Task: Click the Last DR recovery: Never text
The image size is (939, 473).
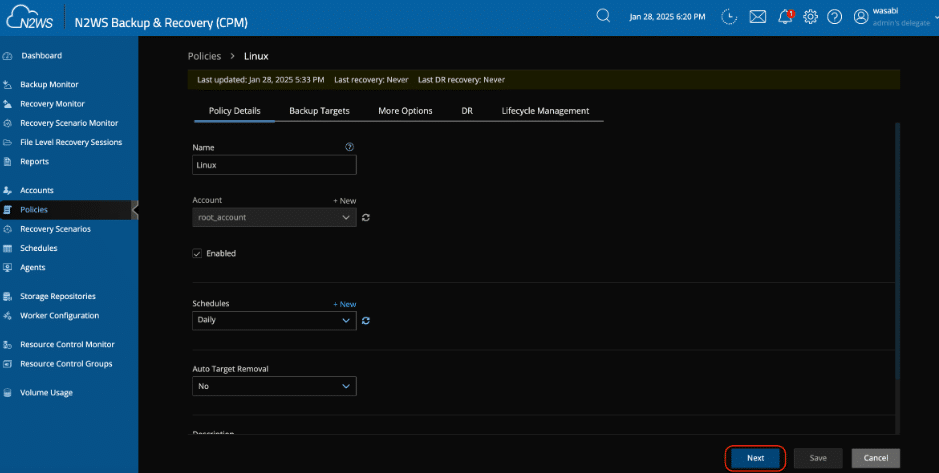Action: 461,80
